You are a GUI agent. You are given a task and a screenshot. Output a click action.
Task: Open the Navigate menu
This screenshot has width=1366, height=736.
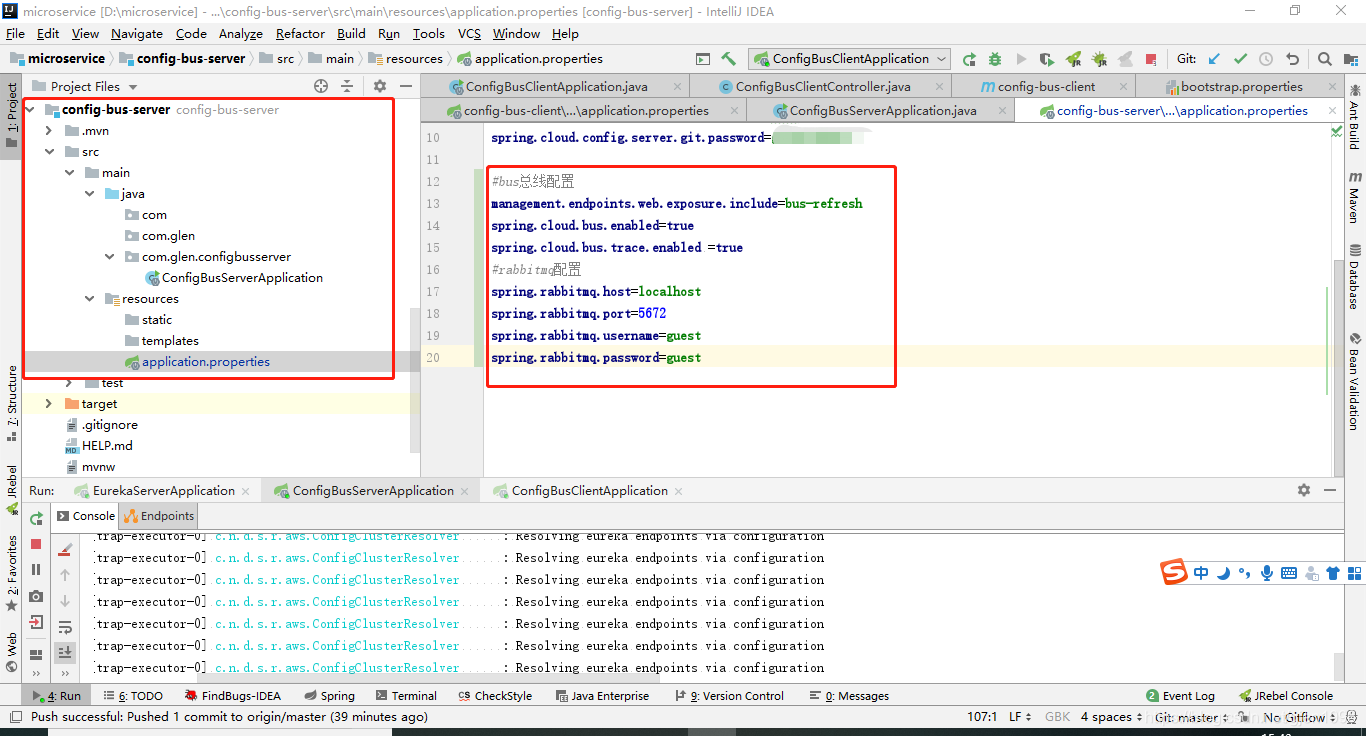137,33
